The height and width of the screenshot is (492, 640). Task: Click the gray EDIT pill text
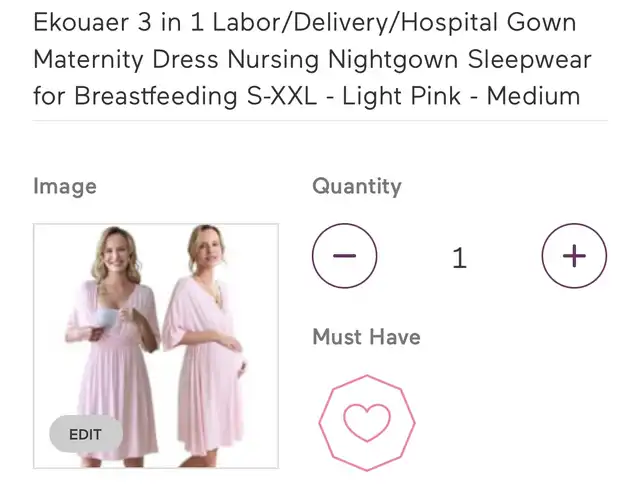point(85,434)
